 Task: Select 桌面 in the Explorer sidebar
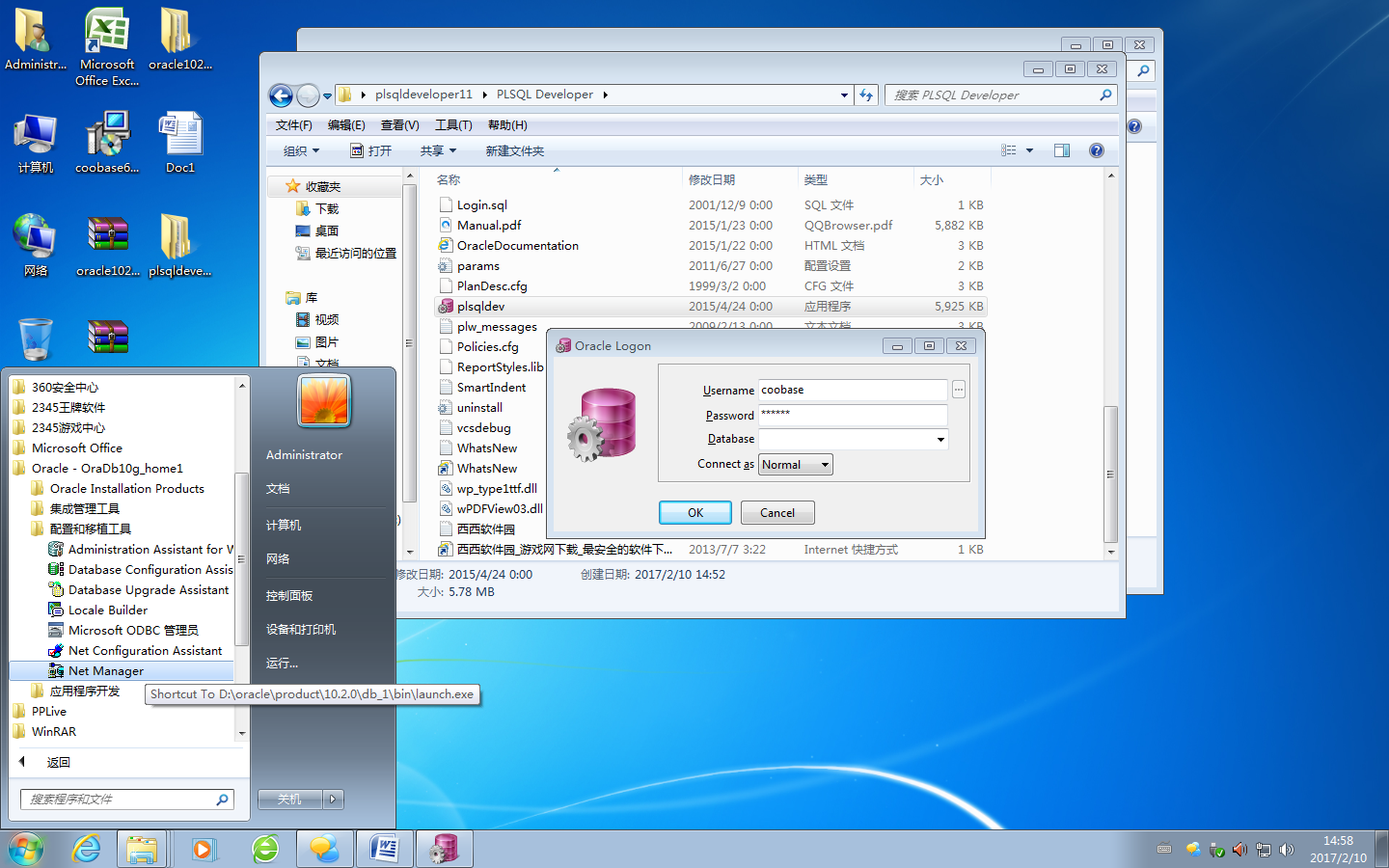tap(317, 231)
